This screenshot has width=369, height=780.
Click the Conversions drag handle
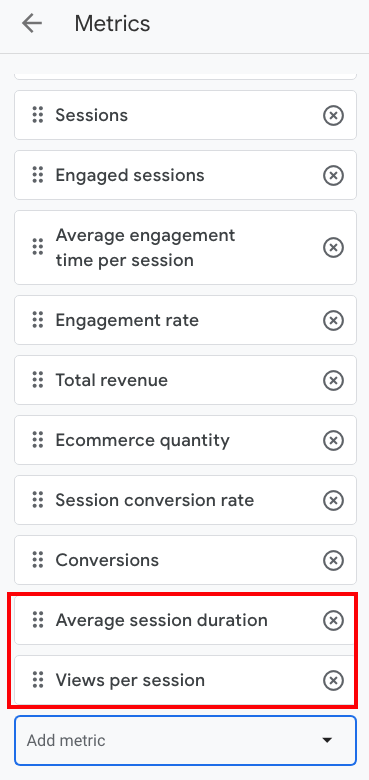click(38, 560)
